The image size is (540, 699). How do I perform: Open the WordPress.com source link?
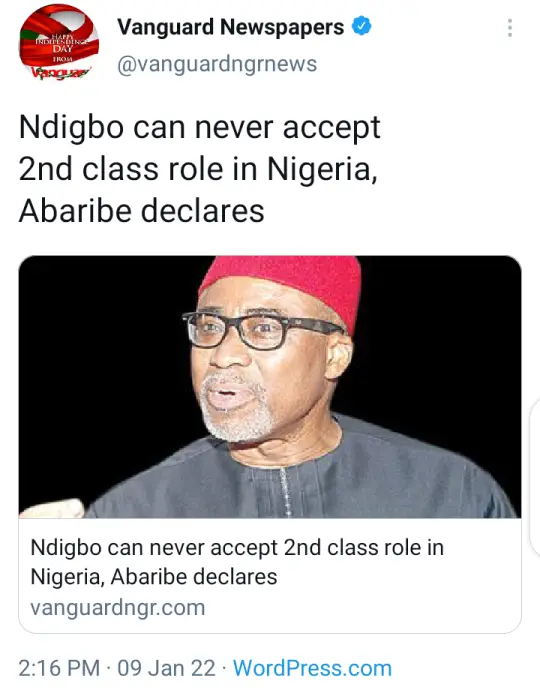pos(312,668)
